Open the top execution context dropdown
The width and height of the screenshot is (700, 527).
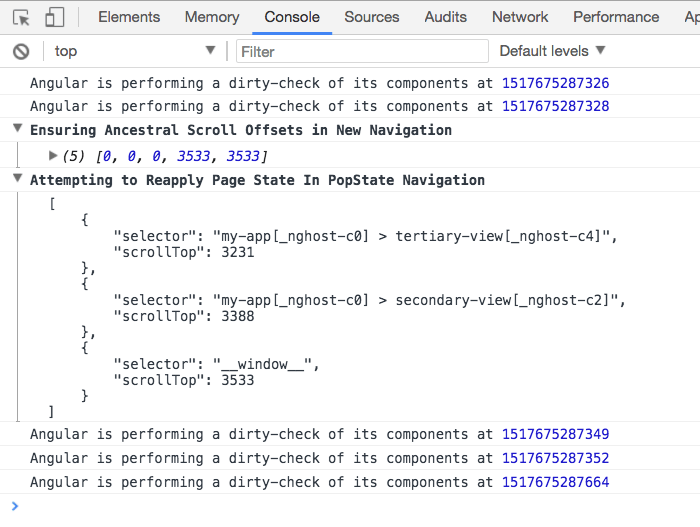click(x=134, y=51)
